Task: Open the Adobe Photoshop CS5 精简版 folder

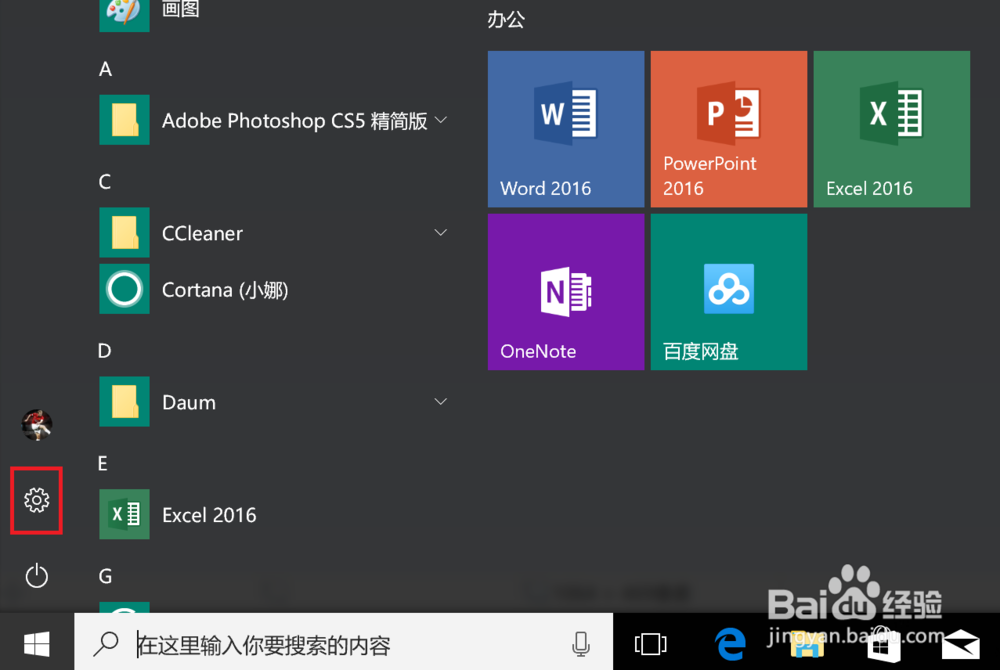Action: (274, 120)
